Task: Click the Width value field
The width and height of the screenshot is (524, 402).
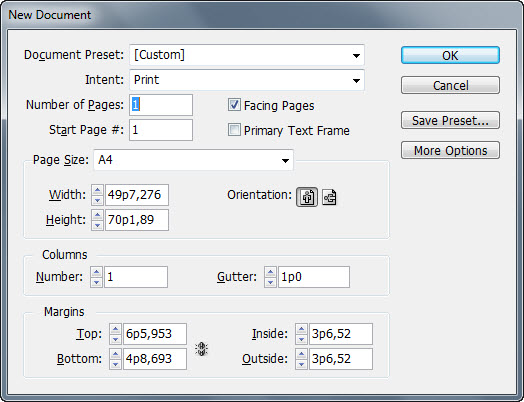Action: 137,195
